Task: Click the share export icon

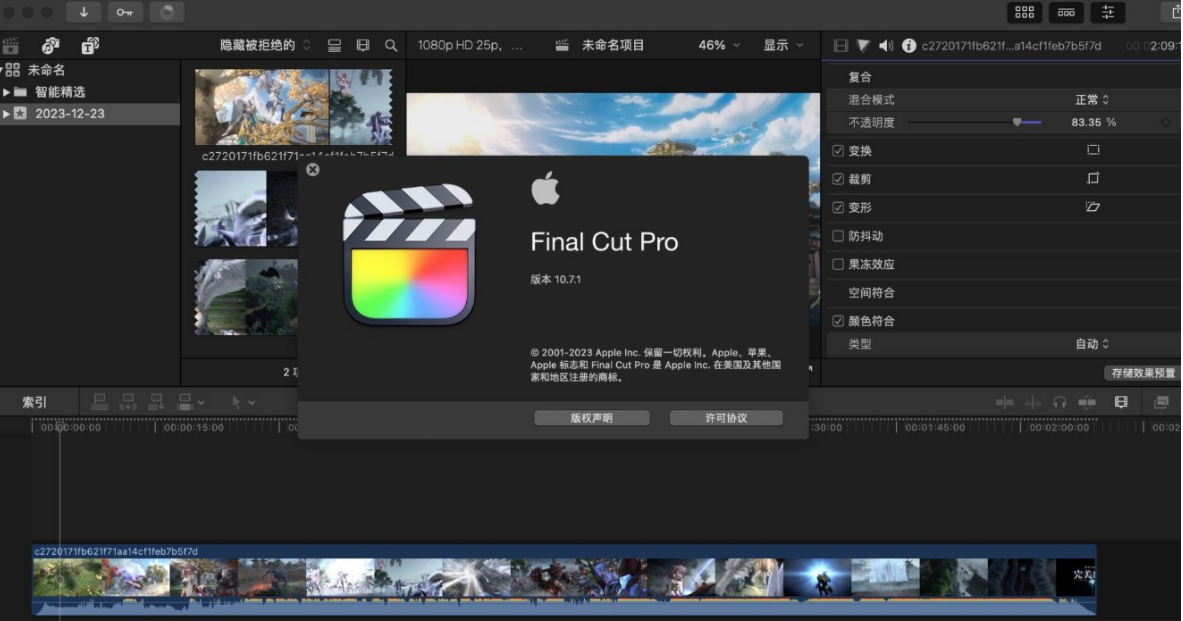Action: point(1174,12)
